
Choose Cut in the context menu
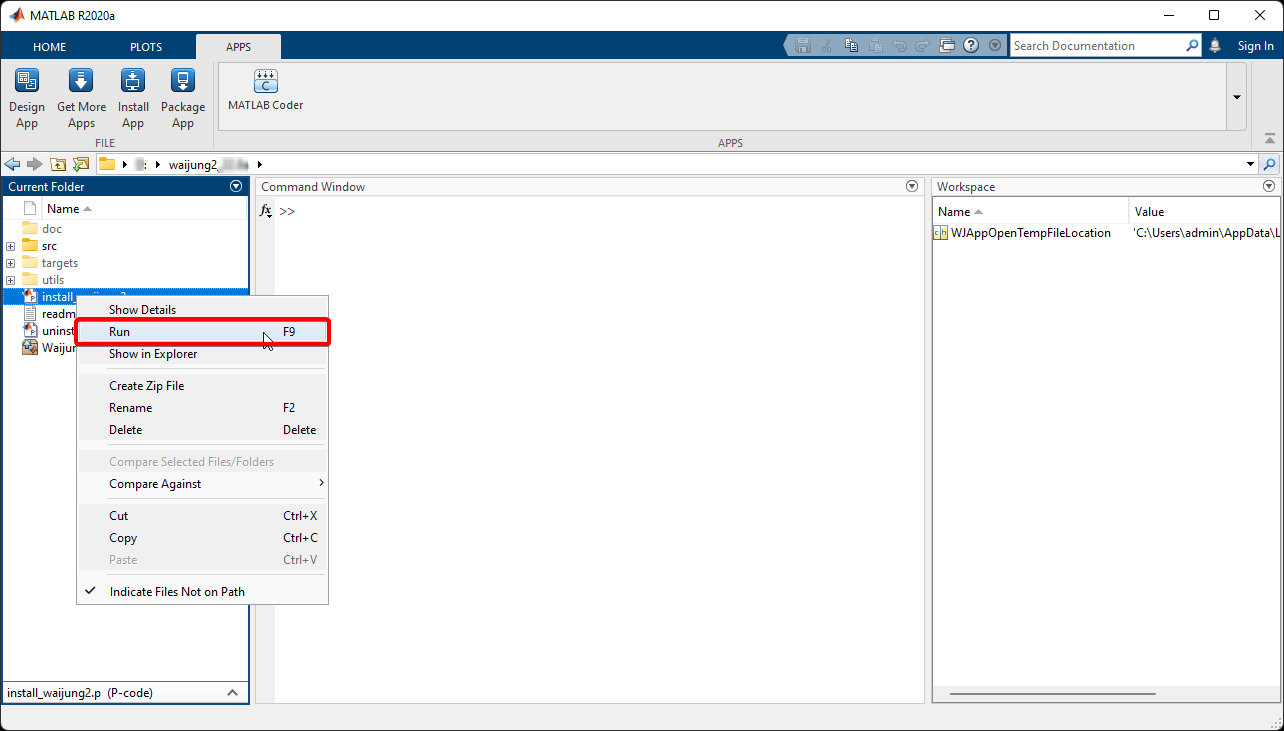point(202,516)
